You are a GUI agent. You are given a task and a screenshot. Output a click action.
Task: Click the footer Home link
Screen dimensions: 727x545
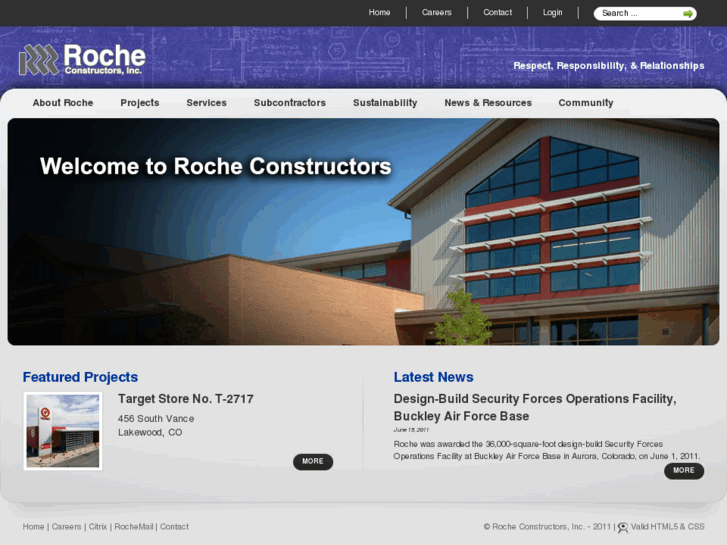pos(33,527)
